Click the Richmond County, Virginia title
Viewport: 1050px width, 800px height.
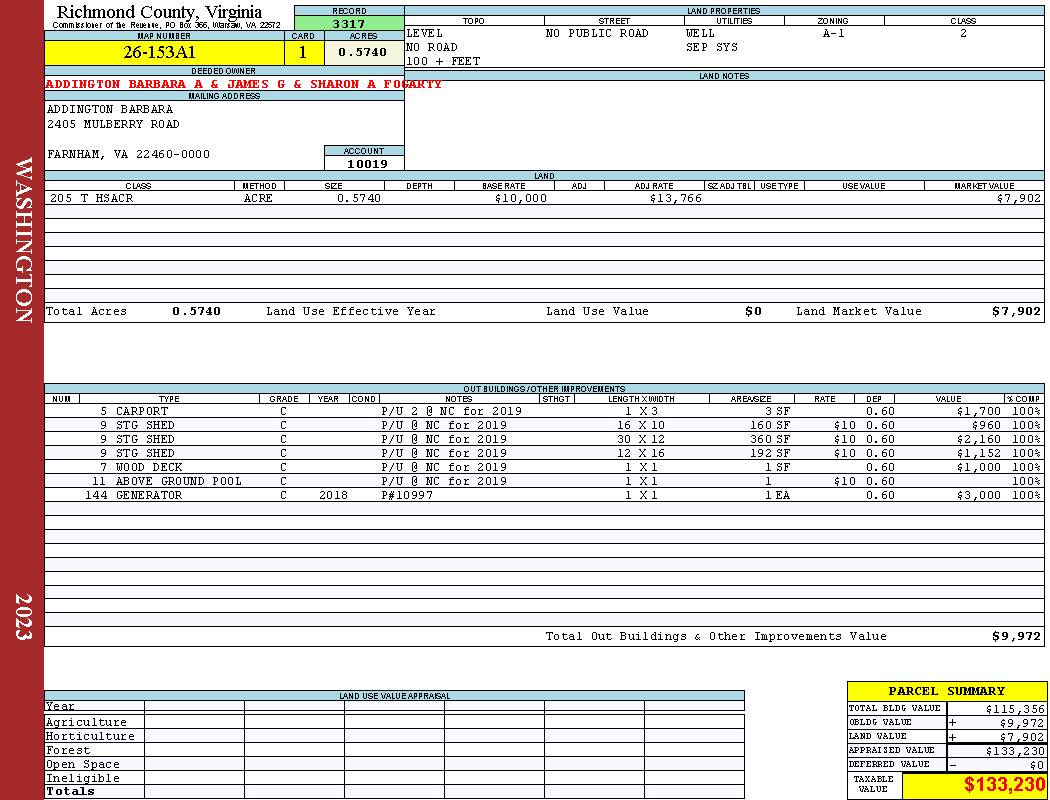tap(159, 12)
